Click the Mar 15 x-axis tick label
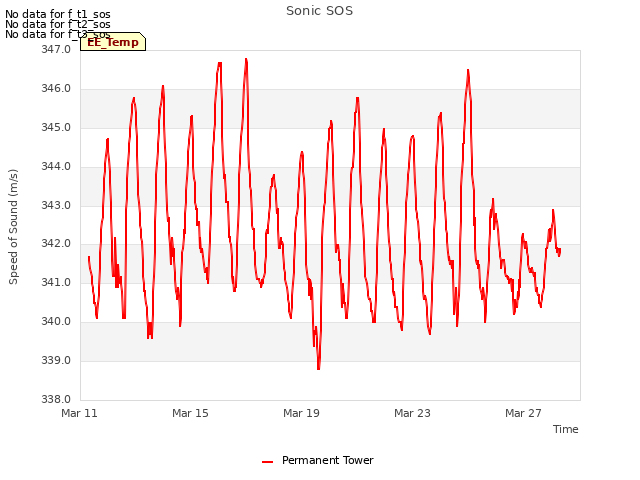 tap(190, 413)
